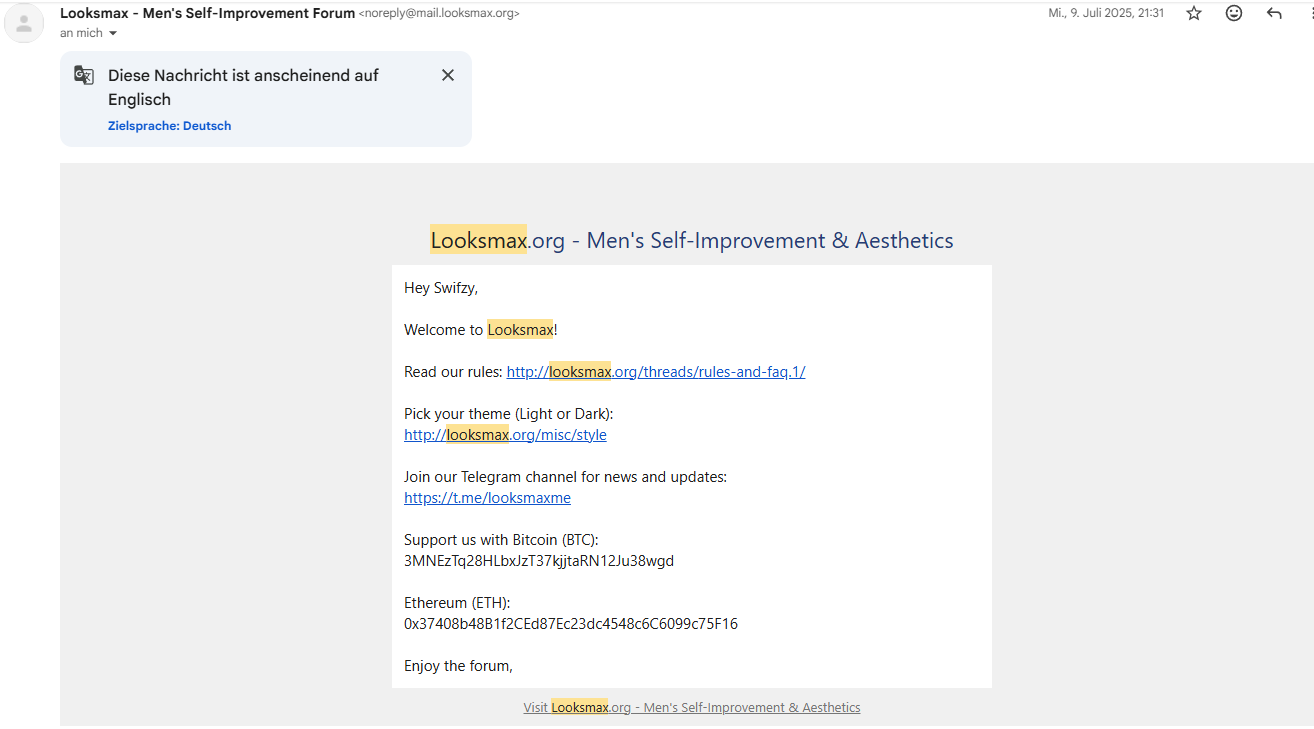
Task: Click the email timestamp 'Mi., 9. Juli 2025'
Action: click(x=1105, y=13)
